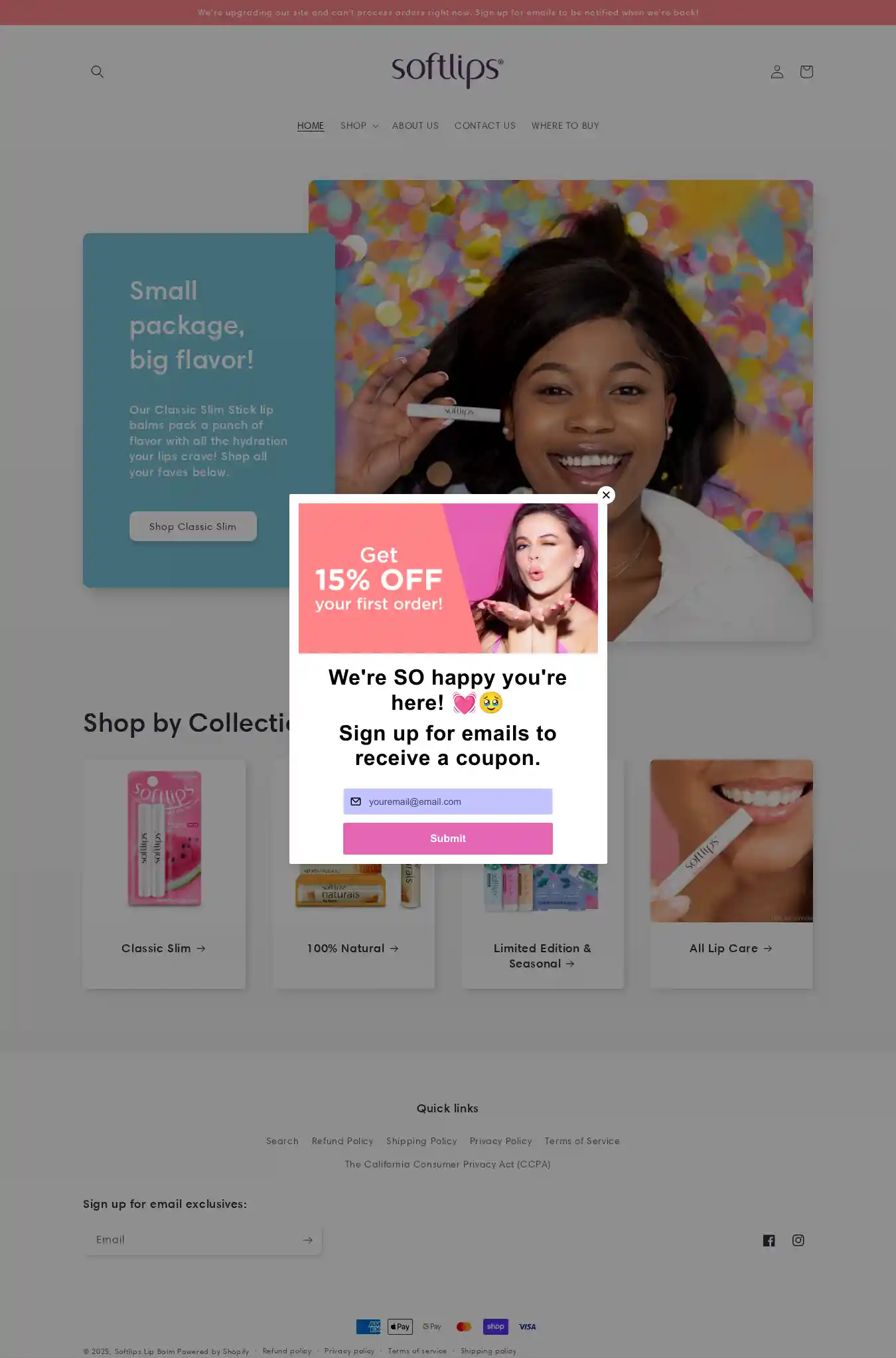Open the shopping cart icon
896x1358 pixels.
806,72
